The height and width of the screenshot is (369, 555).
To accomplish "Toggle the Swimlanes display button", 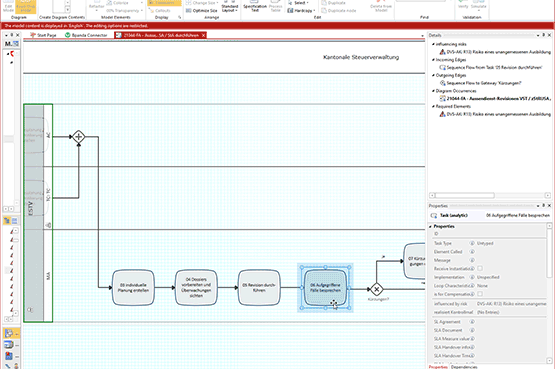I will click(x=164, y=3).
